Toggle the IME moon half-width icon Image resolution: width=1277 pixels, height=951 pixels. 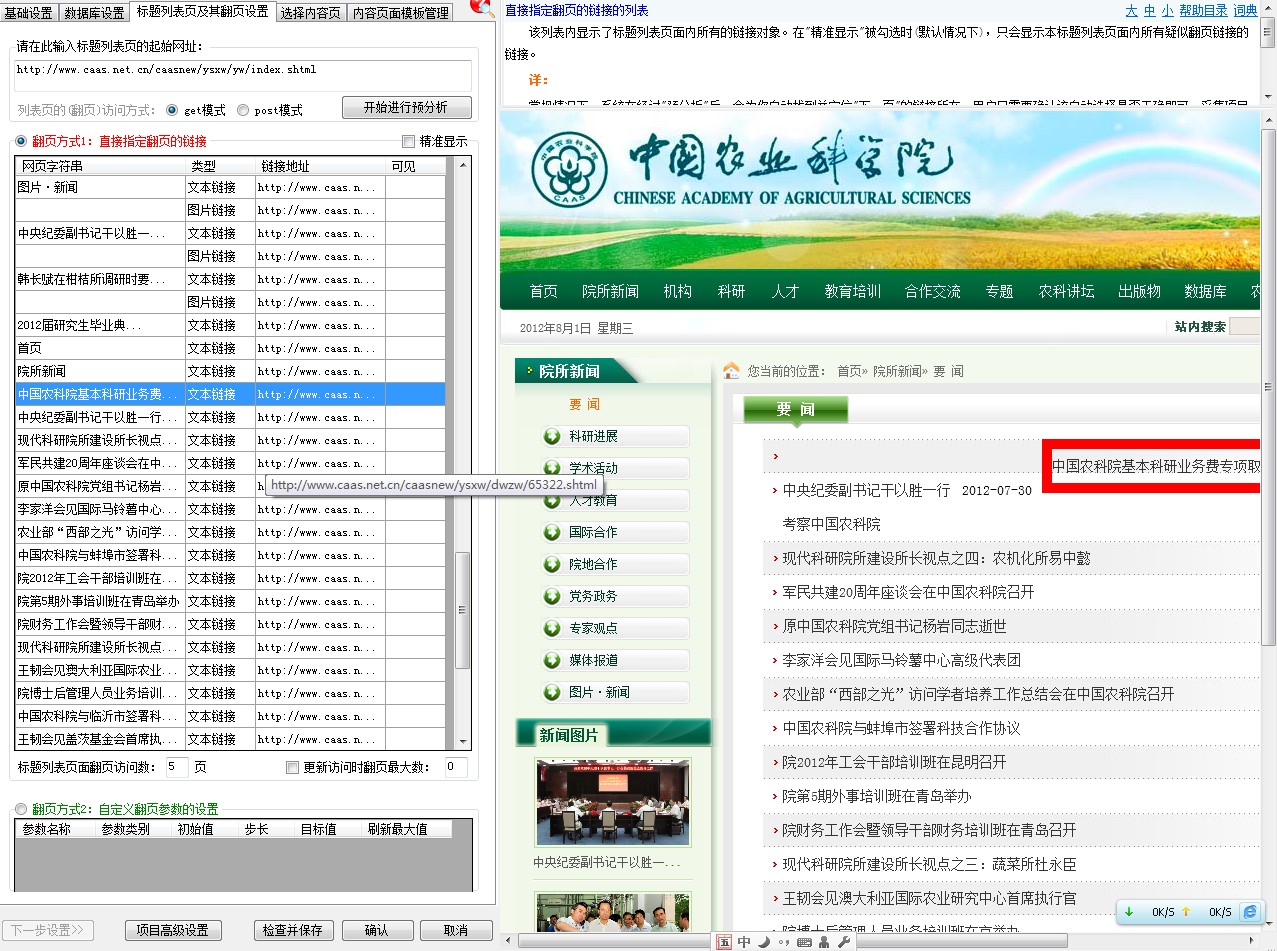(764, 942)
